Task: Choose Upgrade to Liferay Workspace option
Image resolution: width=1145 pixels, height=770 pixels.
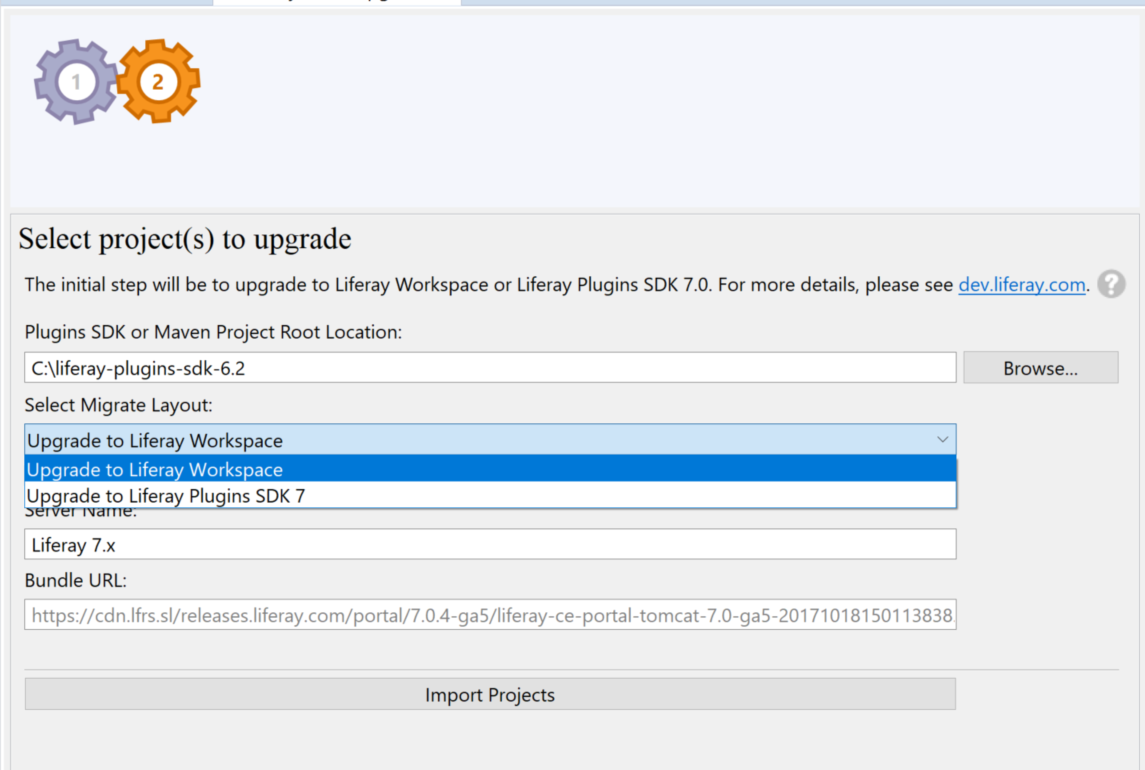Action: [490, 469]
